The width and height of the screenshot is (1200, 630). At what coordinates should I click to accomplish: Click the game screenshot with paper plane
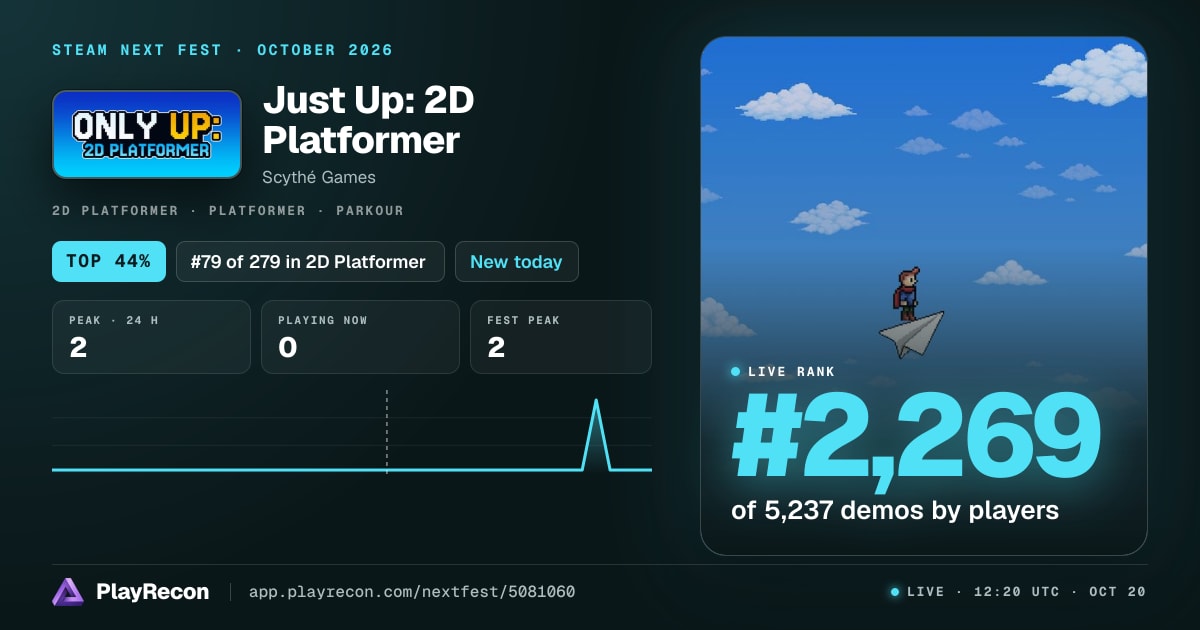(x=923, y=296)
